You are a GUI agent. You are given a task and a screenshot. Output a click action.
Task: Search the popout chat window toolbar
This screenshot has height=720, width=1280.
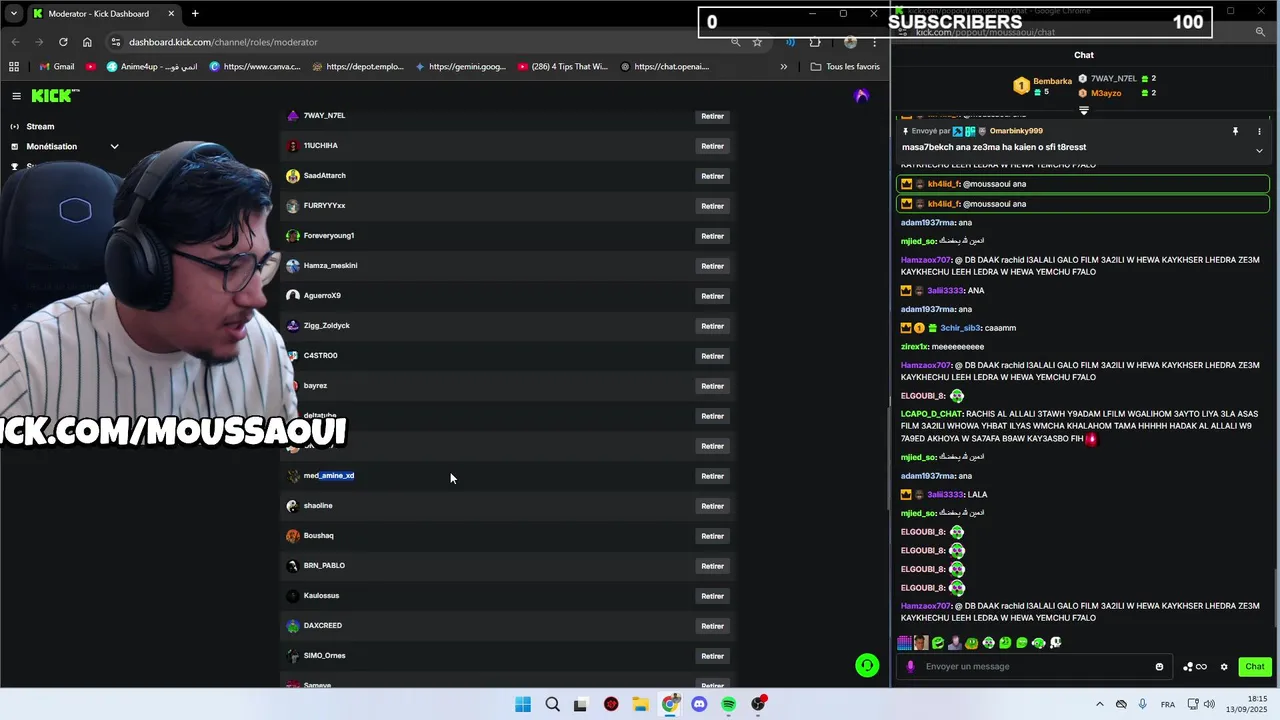coord(1260,32)
